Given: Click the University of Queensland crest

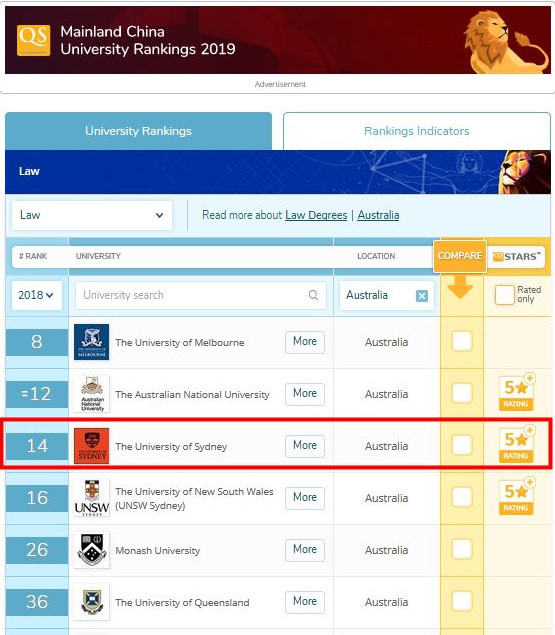Looking at the screenshot, I should (x=92, y=601).
